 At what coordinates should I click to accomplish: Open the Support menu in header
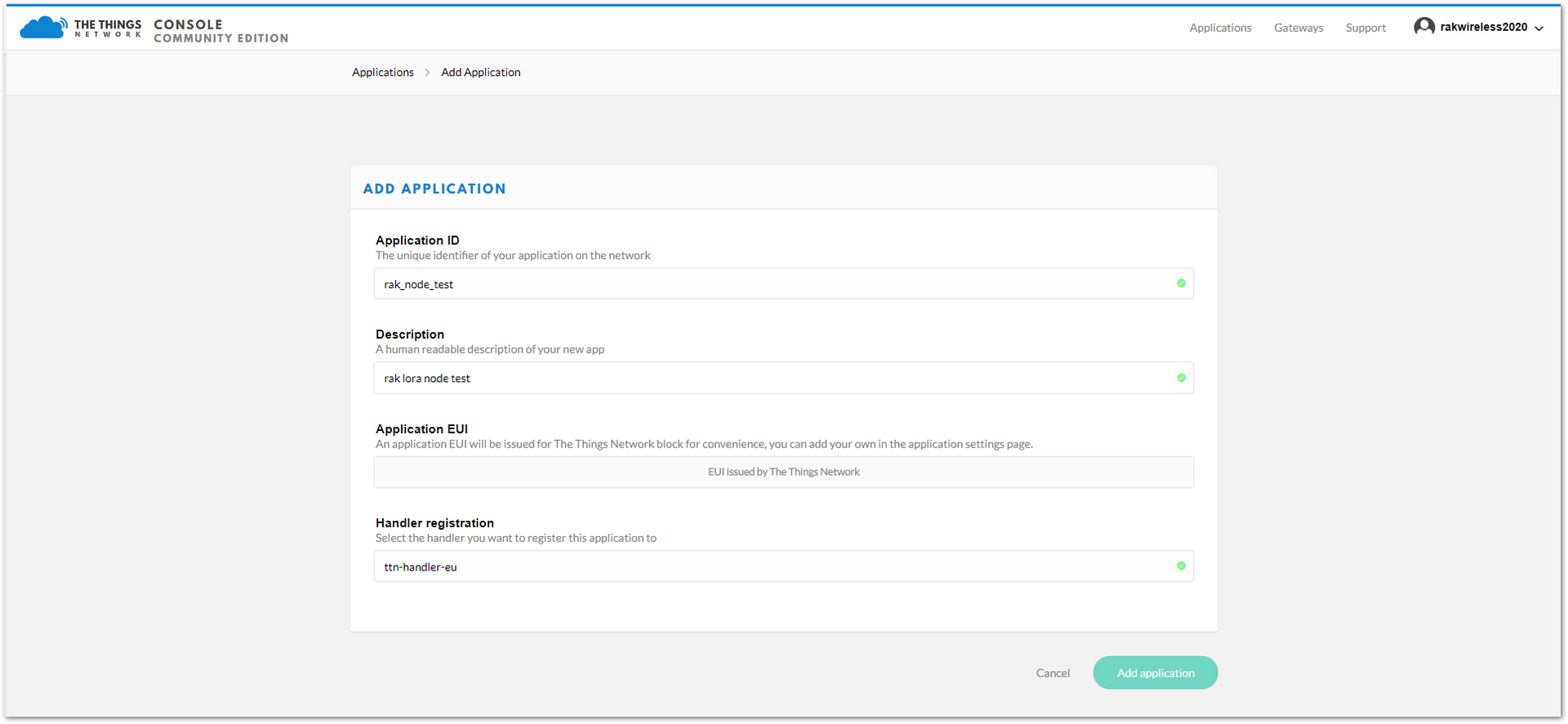click(x=1365, y=28)
